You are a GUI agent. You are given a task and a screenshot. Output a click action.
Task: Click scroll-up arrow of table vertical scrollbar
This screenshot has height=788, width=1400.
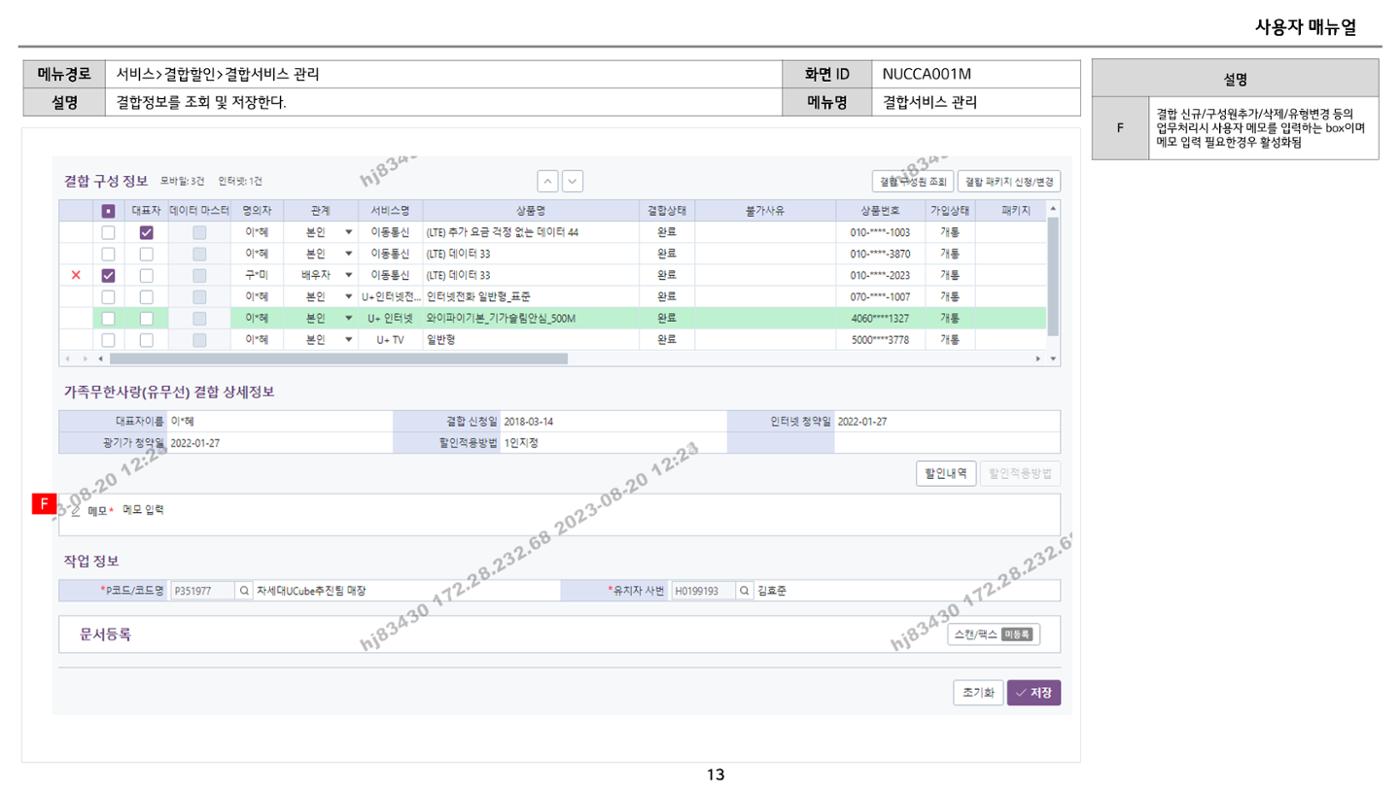point(1052,208)
